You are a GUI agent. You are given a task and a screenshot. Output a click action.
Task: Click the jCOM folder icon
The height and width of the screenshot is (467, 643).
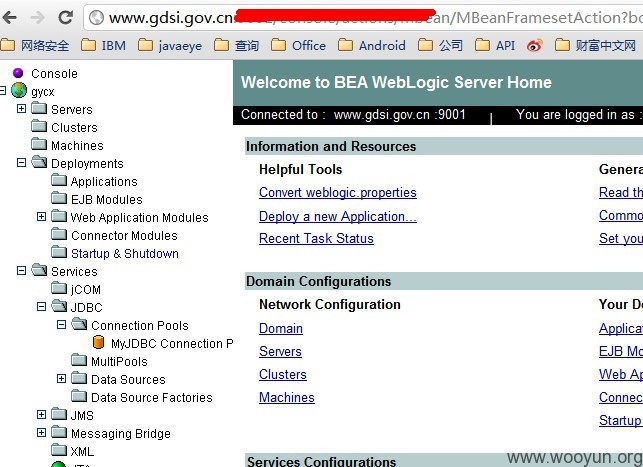59,288
